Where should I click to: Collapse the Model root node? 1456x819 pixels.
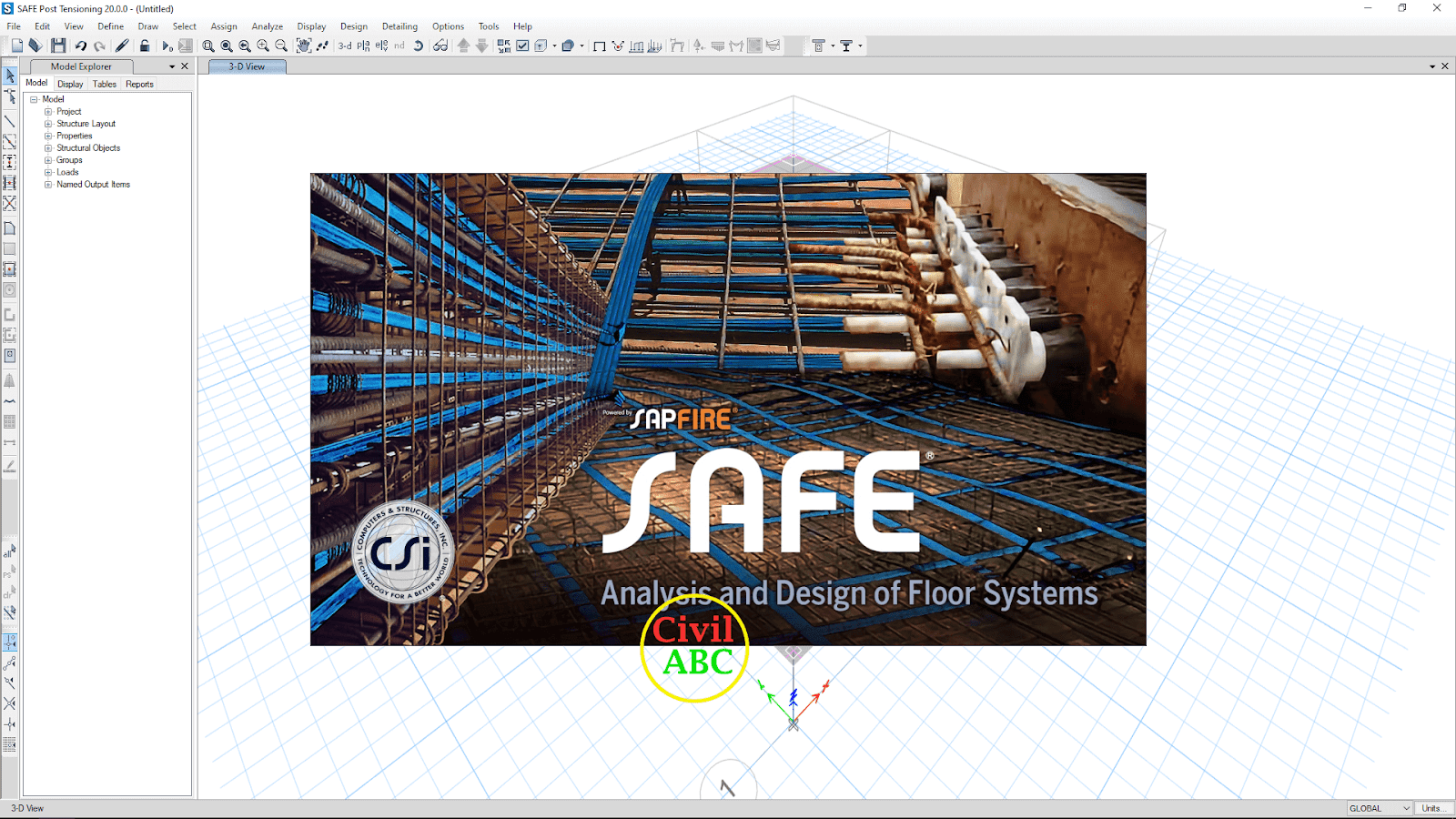pyautogui.click(x=34, y=99)
